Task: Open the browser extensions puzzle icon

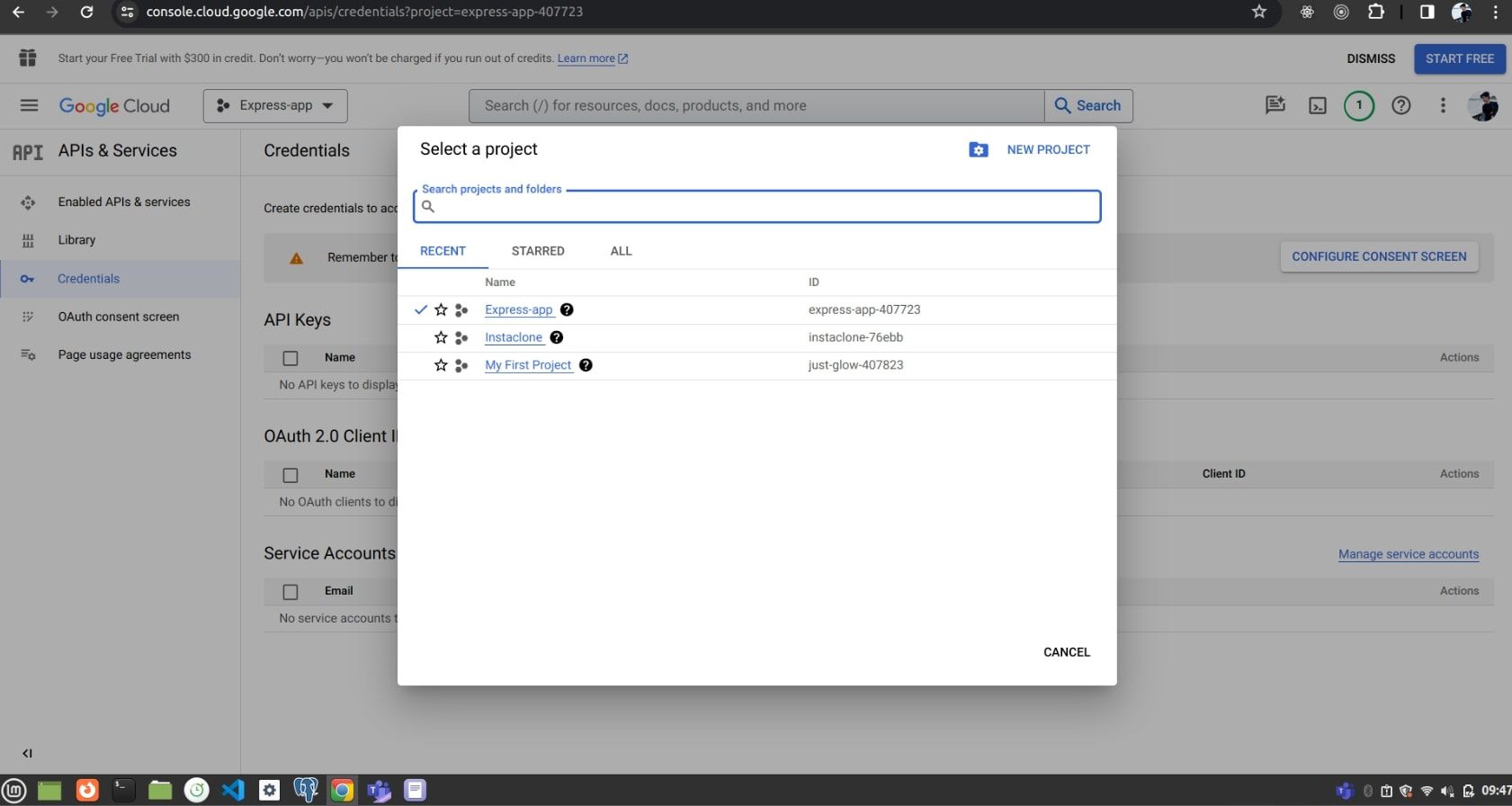Action: pyautogui.click(x=1375, y=12)
